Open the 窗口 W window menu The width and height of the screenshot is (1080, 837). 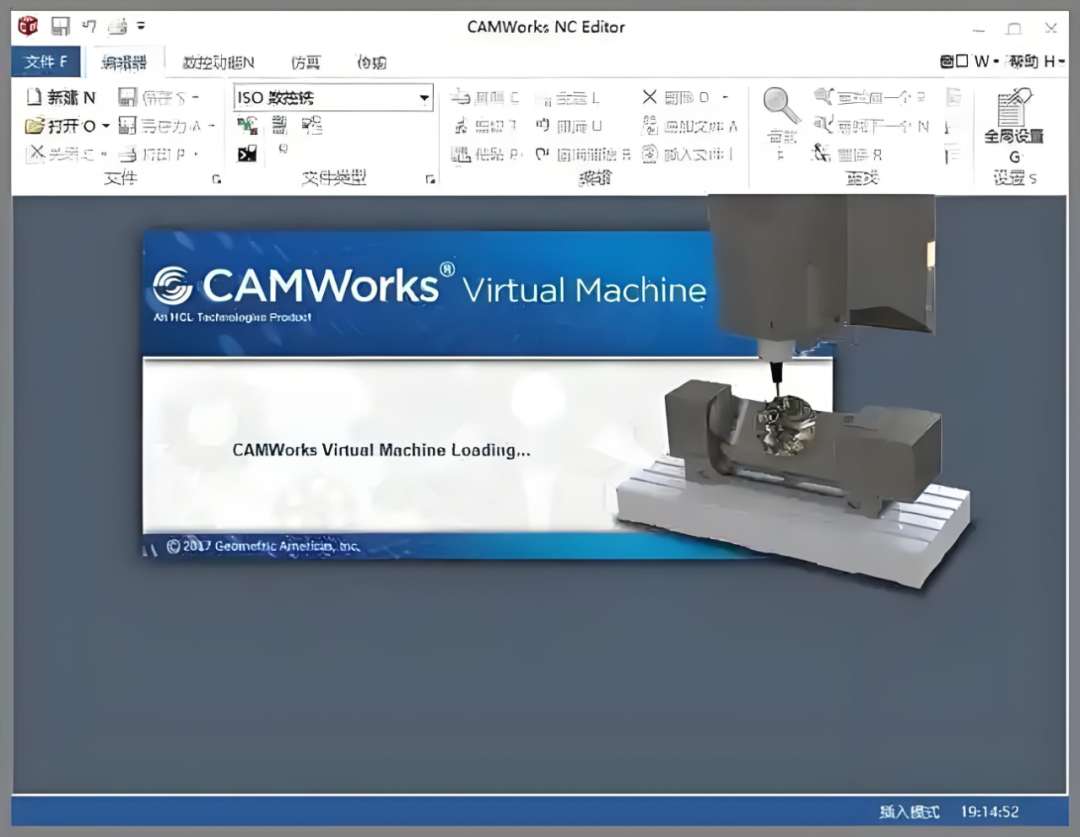(x=969, y=61)
